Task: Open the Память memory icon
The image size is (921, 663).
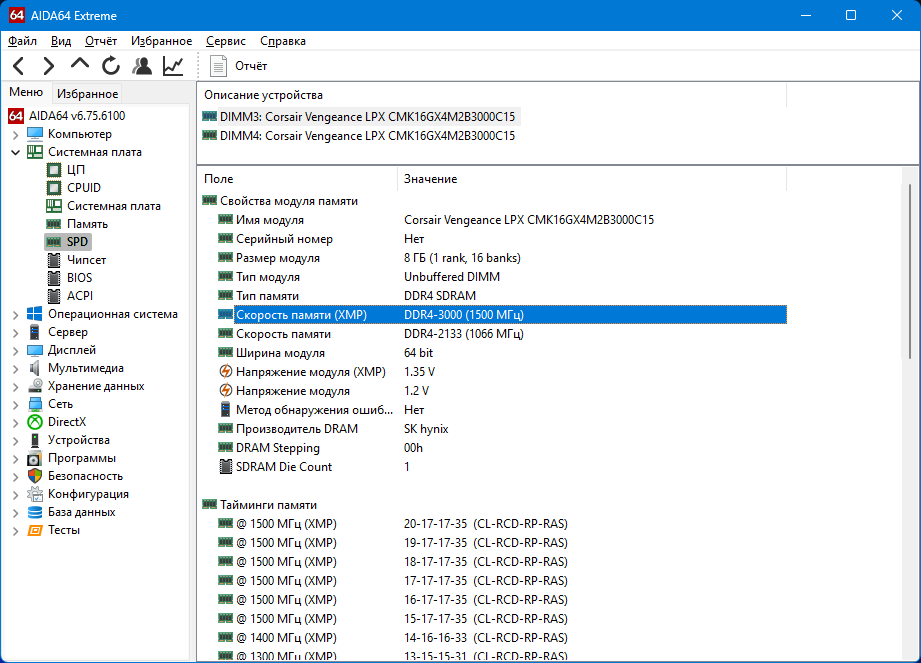Action: pos(53,224)
